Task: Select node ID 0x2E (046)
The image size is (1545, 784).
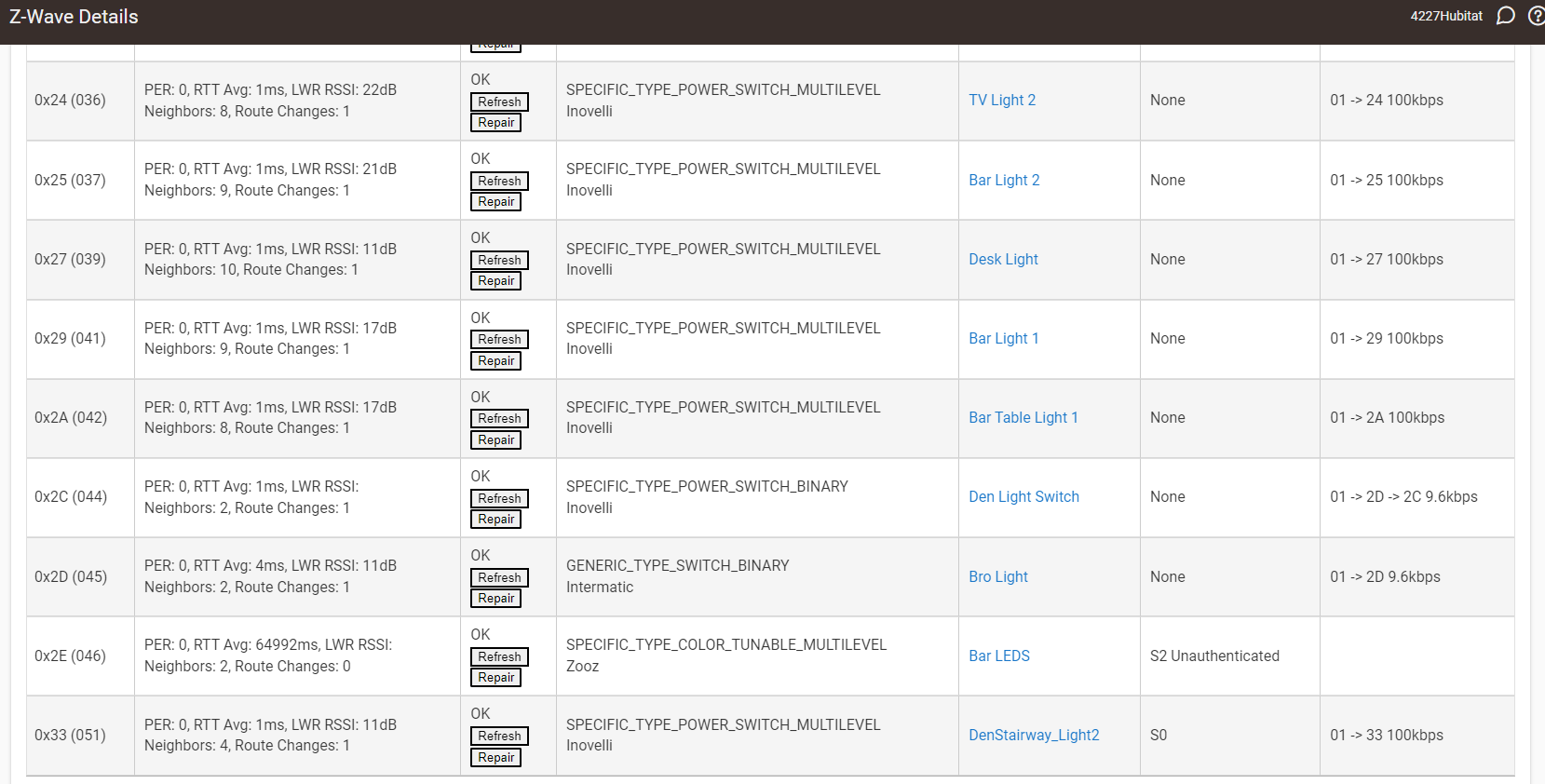Action: click(70, 656)
